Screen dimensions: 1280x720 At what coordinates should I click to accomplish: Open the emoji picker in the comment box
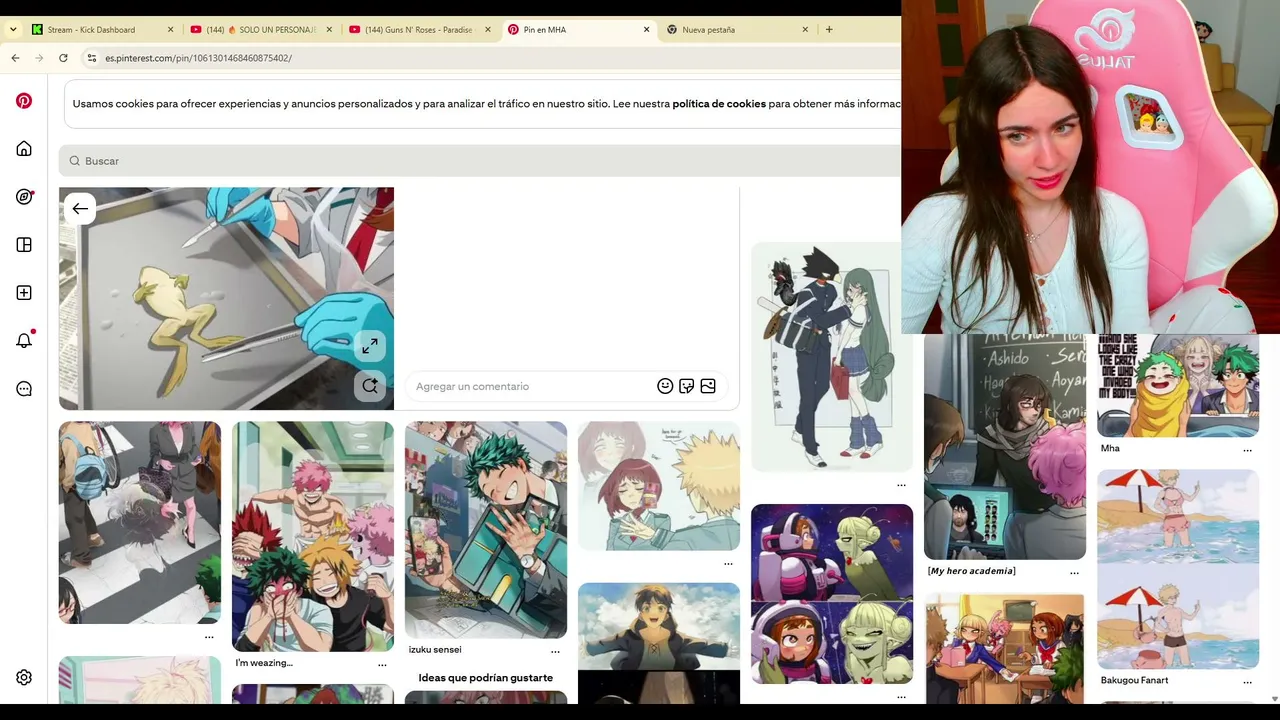pos(665,386)
